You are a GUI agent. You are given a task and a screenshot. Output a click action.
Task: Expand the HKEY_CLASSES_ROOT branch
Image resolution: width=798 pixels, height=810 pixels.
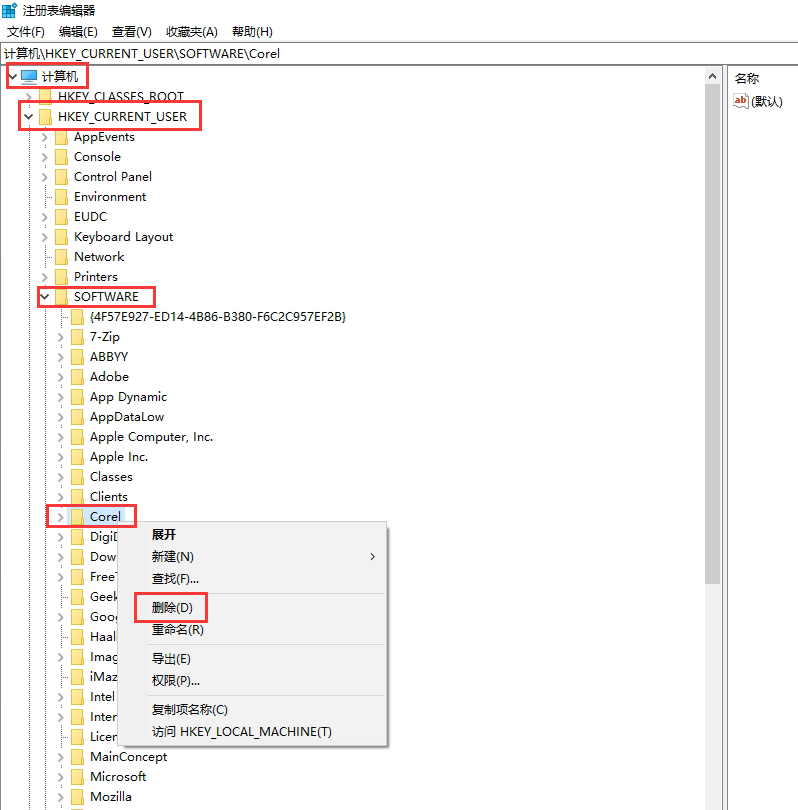coord(29,97)
